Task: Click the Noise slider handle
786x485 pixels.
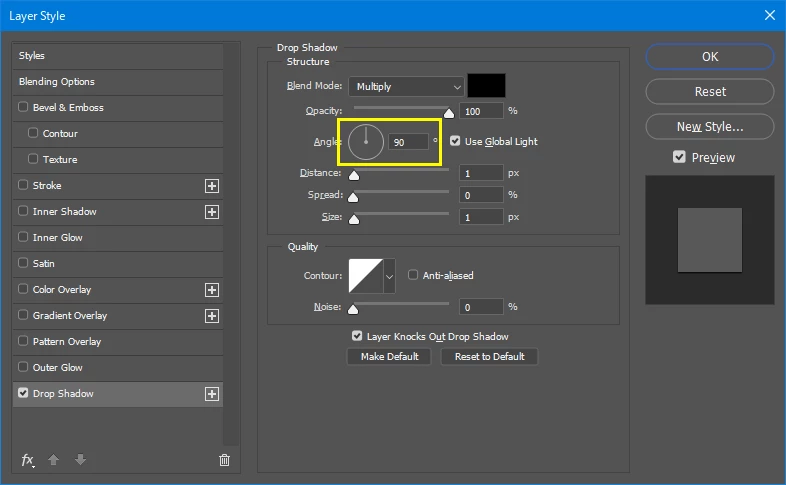Action: point(353,309)
